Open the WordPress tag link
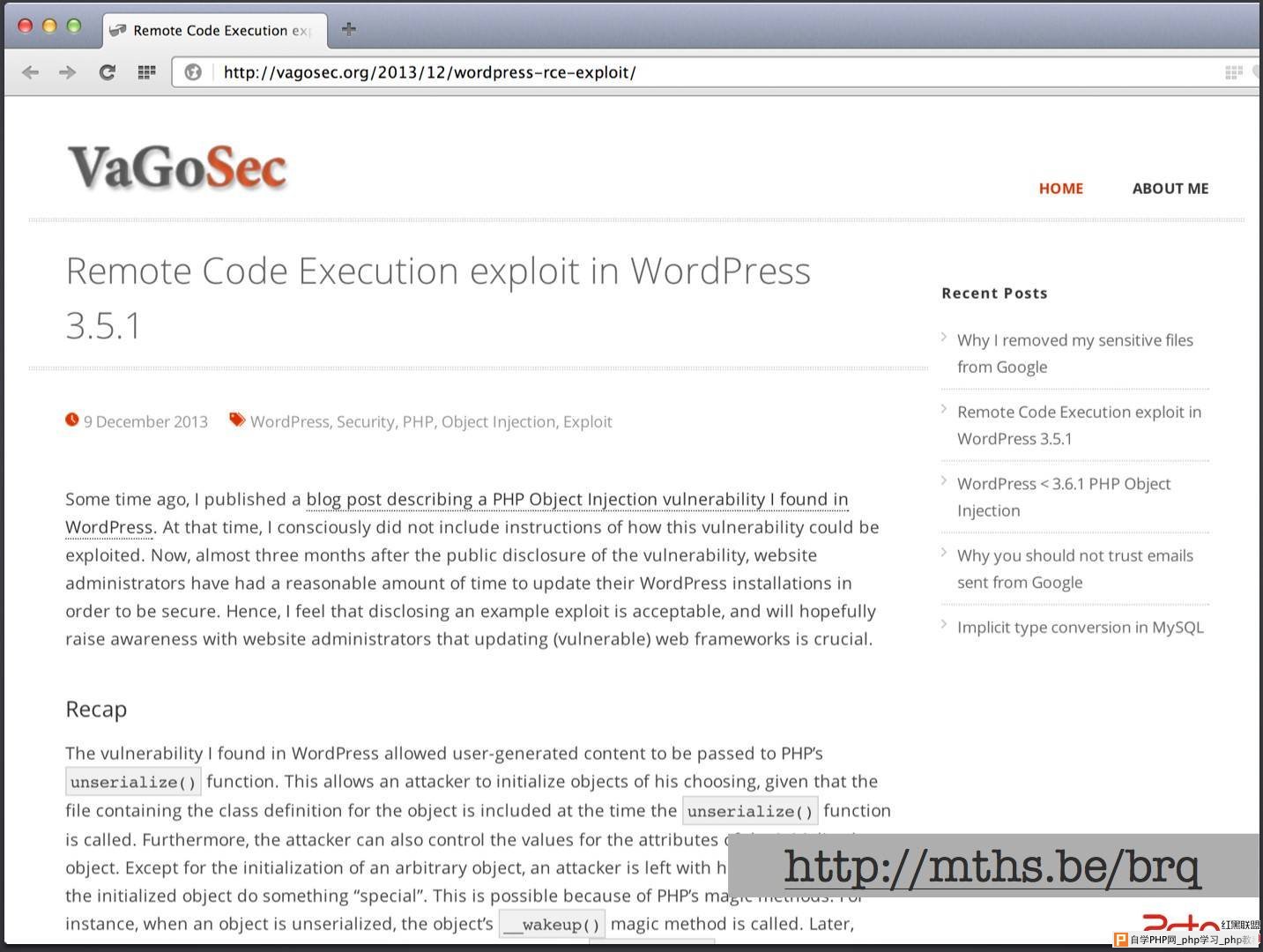The image size is (1263, 952). 289,421
